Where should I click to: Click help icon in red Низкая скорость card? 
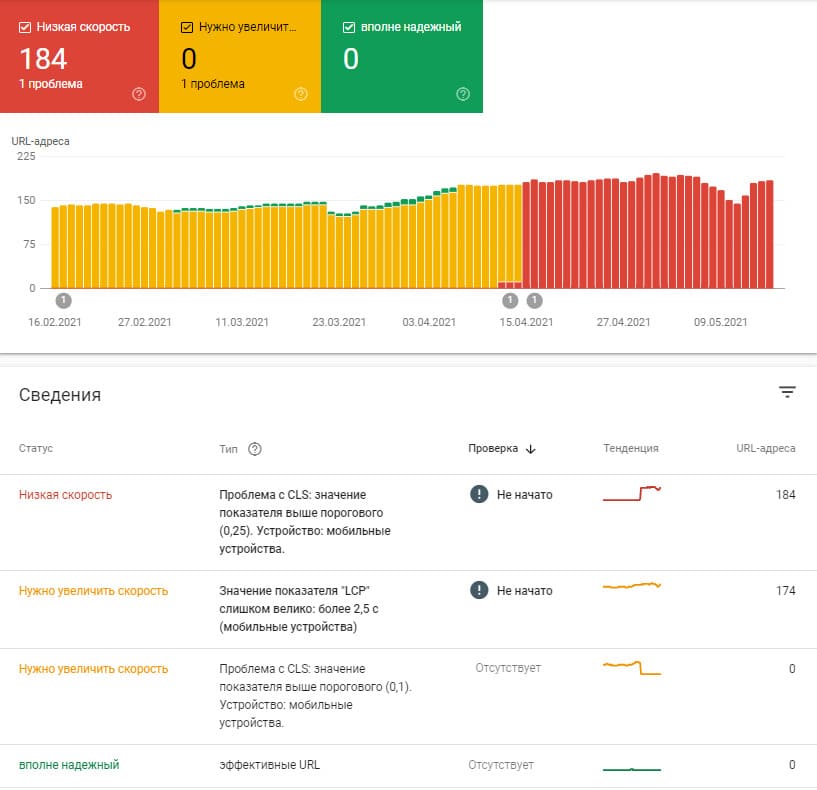click(x=139, y=94)
